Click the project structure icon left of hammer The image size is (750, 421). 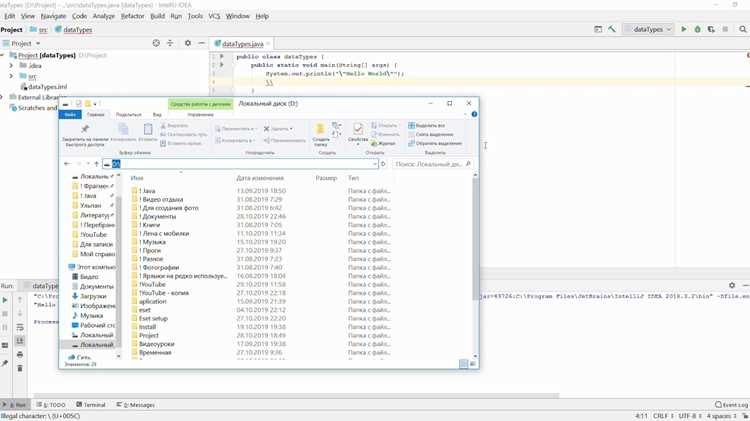598,29
